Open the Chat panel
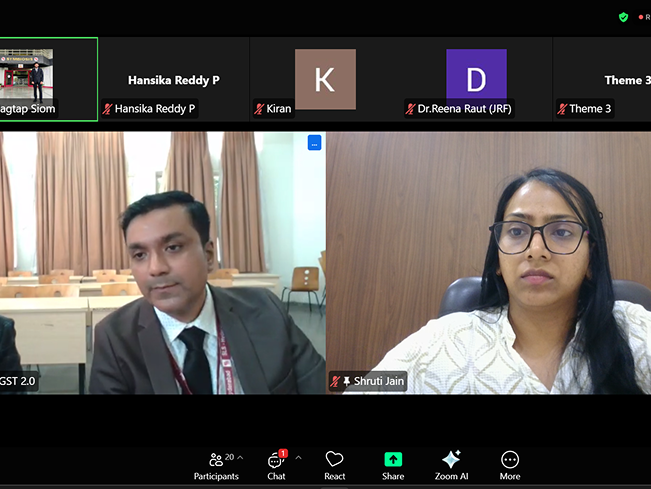Image resolution: width=651 pixels, height=489 pixels. click(x=276, y=466)
